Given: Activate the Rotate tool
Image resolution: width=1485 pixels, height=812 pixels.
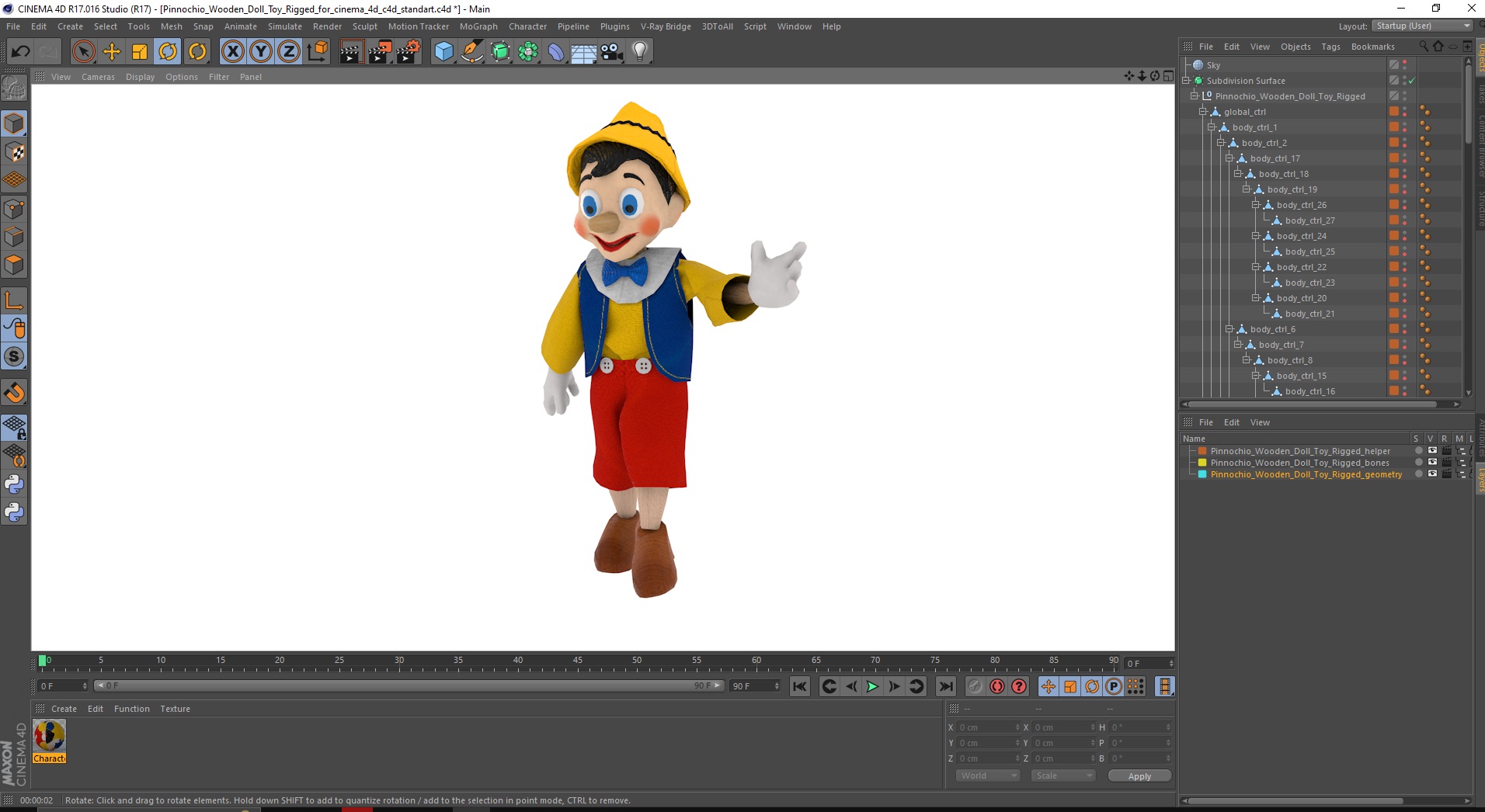Looking at the screenshot, I should 168,52.
